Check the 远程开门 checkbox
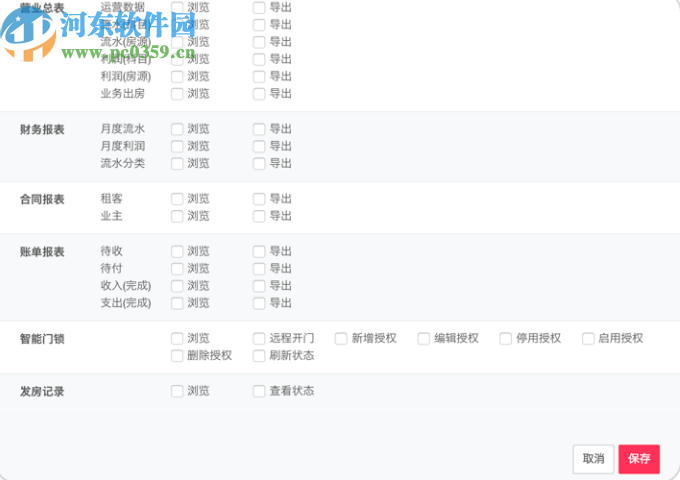This screenshot has height=480, width=680. (259, 339)
